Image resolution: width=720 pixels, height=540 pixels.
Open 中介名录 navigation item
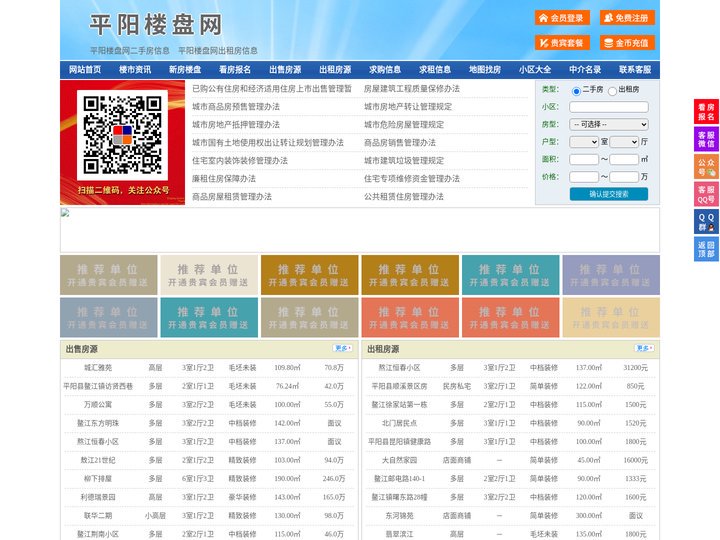585,70
